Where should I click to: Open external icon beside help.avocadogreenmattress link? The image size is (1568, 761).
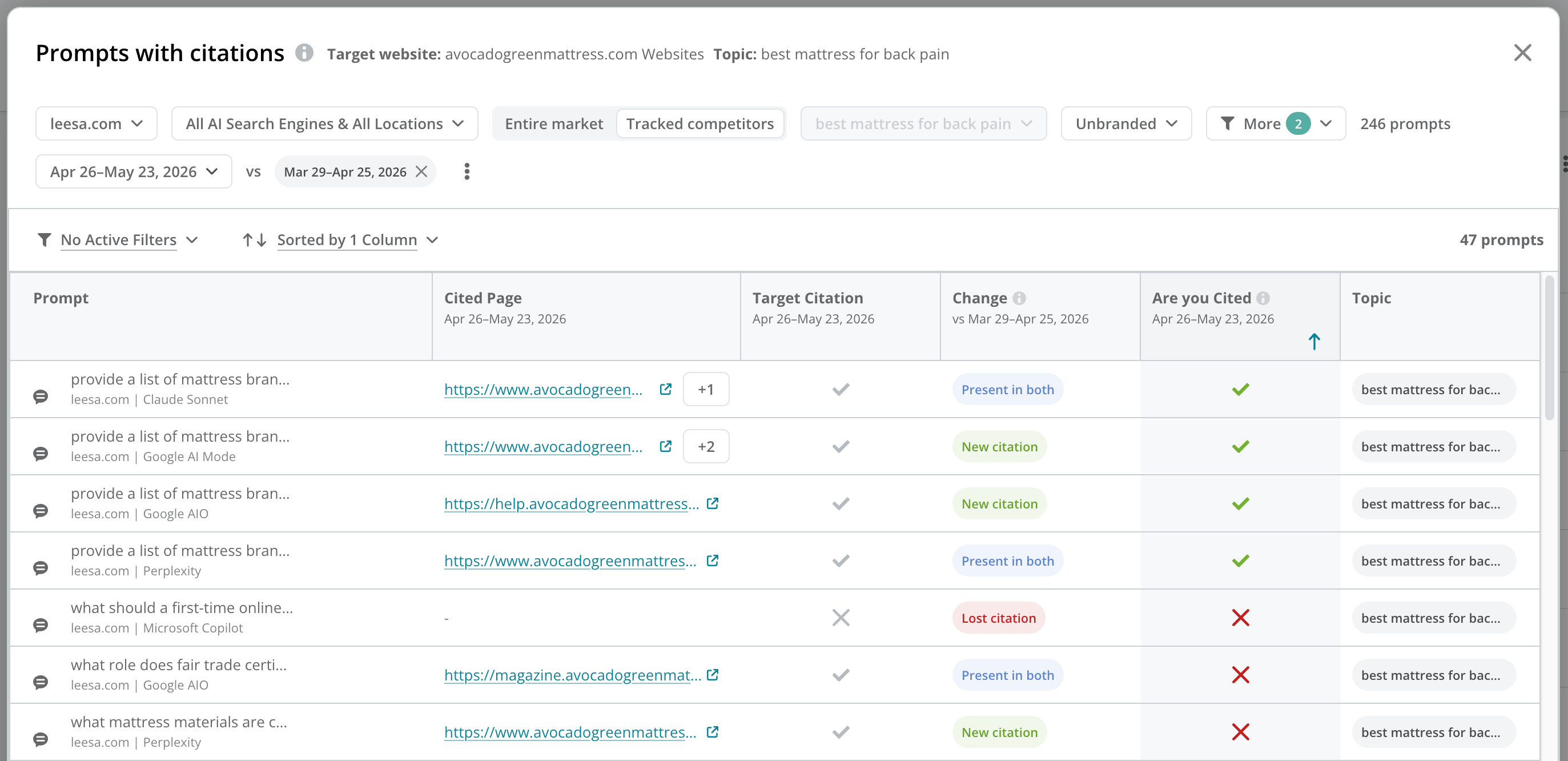712,503
